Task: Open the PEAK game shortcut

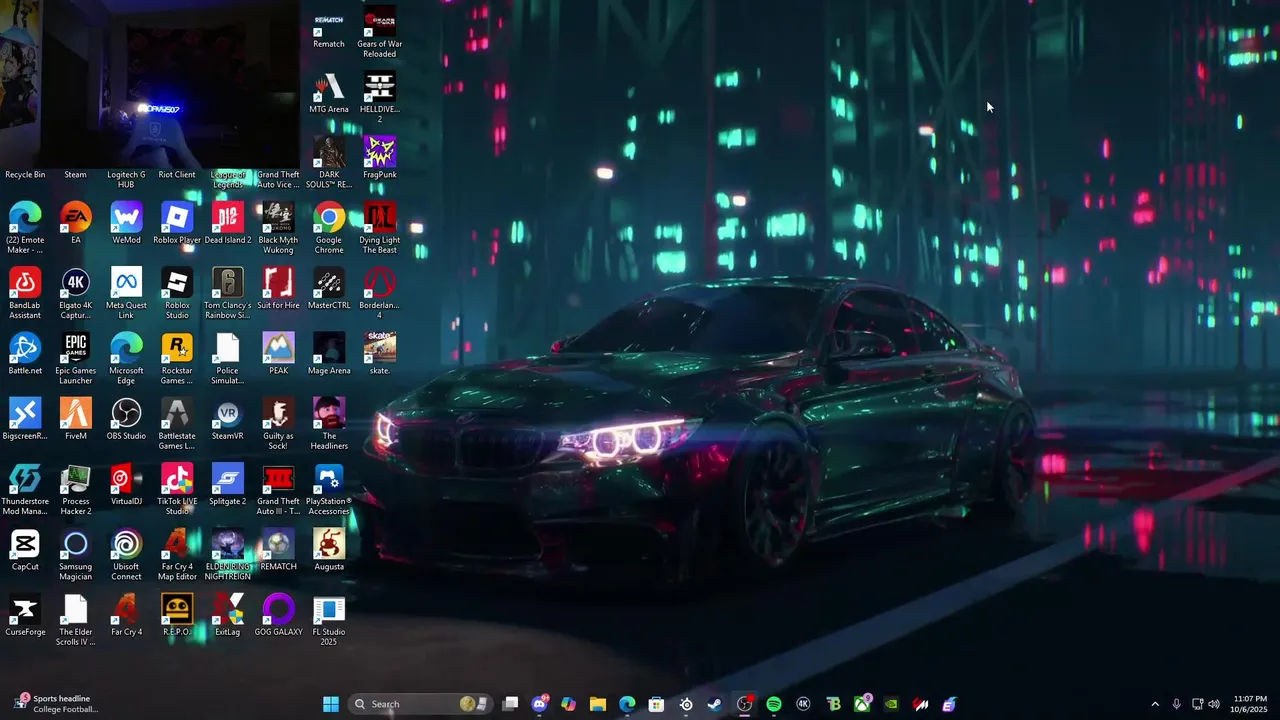Action: [278, 353]
